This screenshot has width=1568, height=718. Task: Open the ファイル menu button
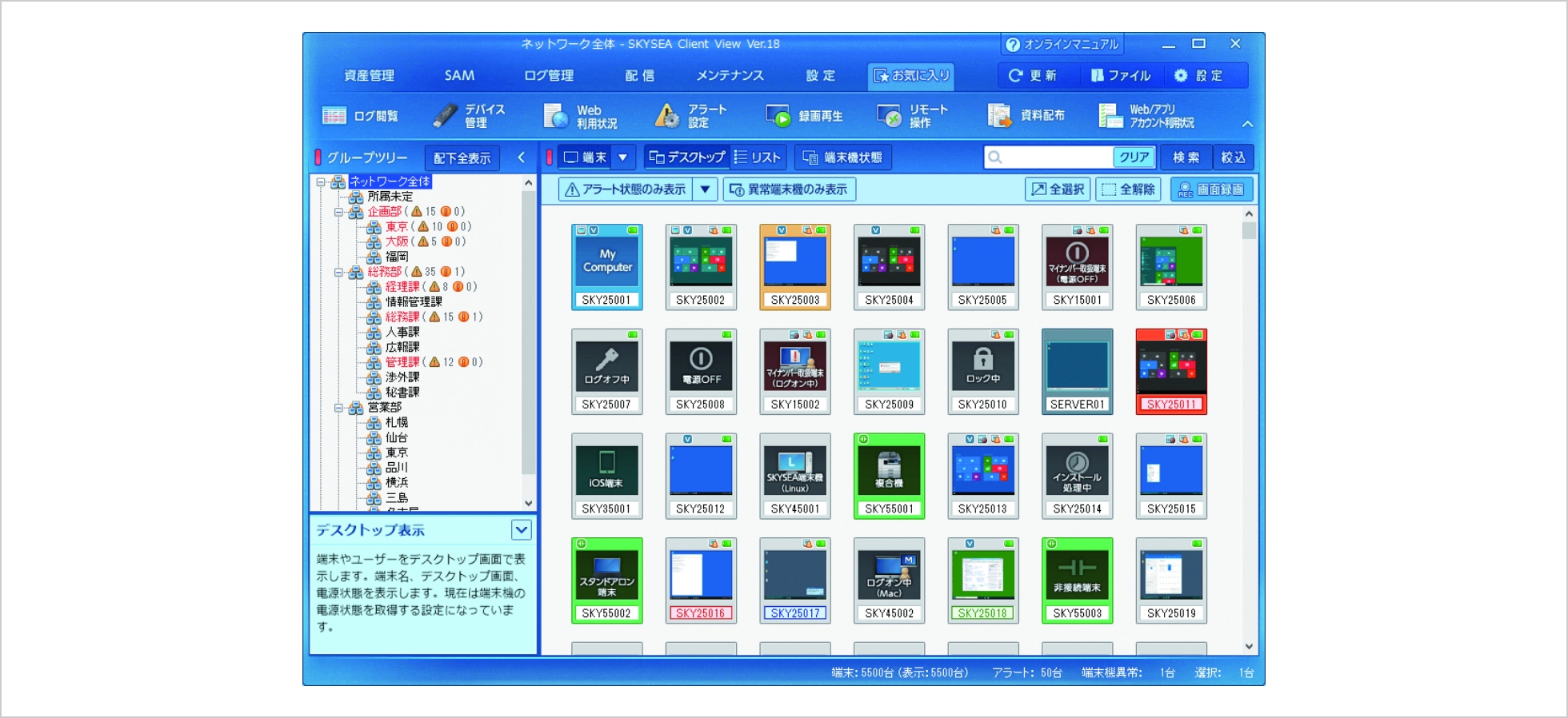coord(1121,75)
